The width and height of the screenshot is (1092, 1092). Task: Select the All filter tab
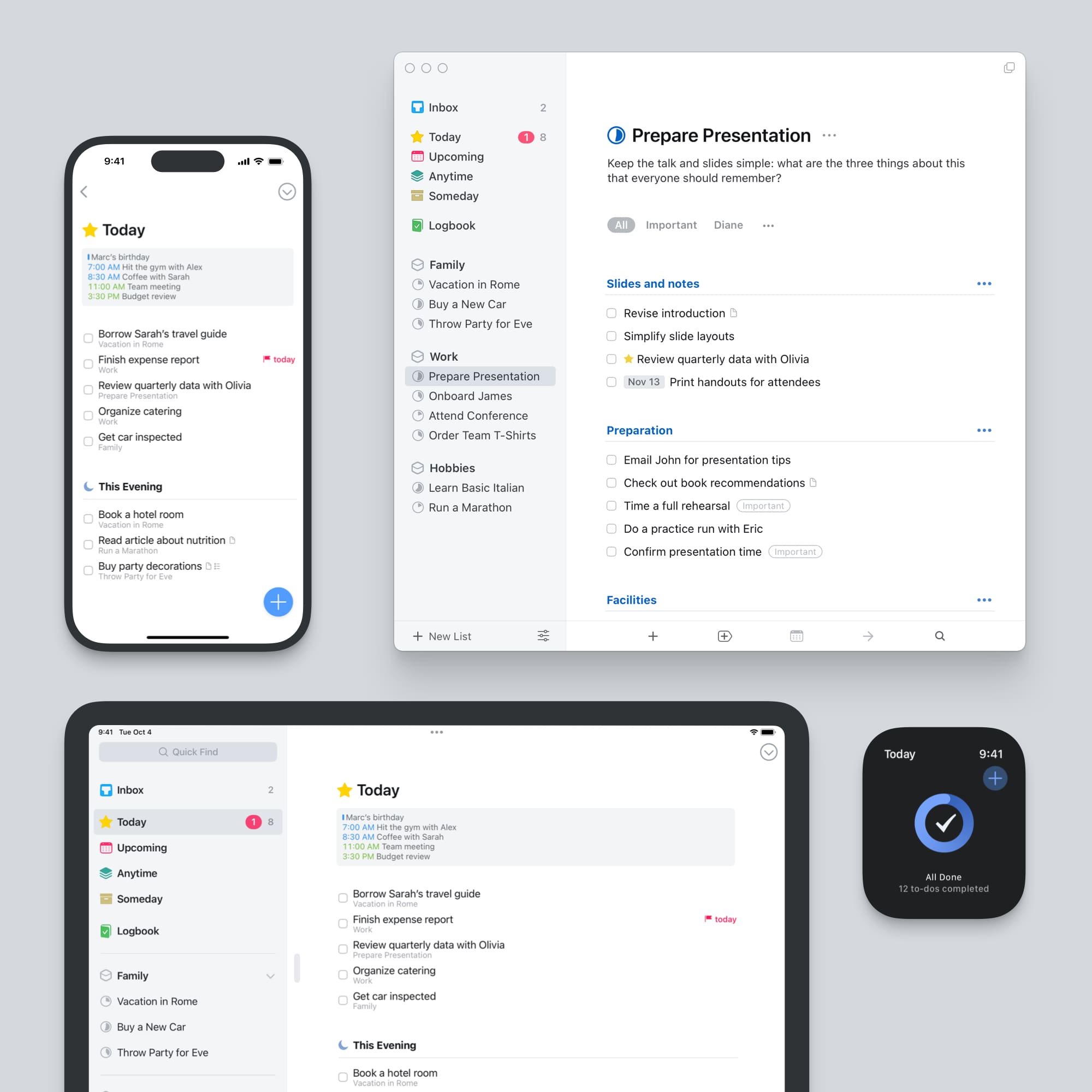click(x=621, y=225)
